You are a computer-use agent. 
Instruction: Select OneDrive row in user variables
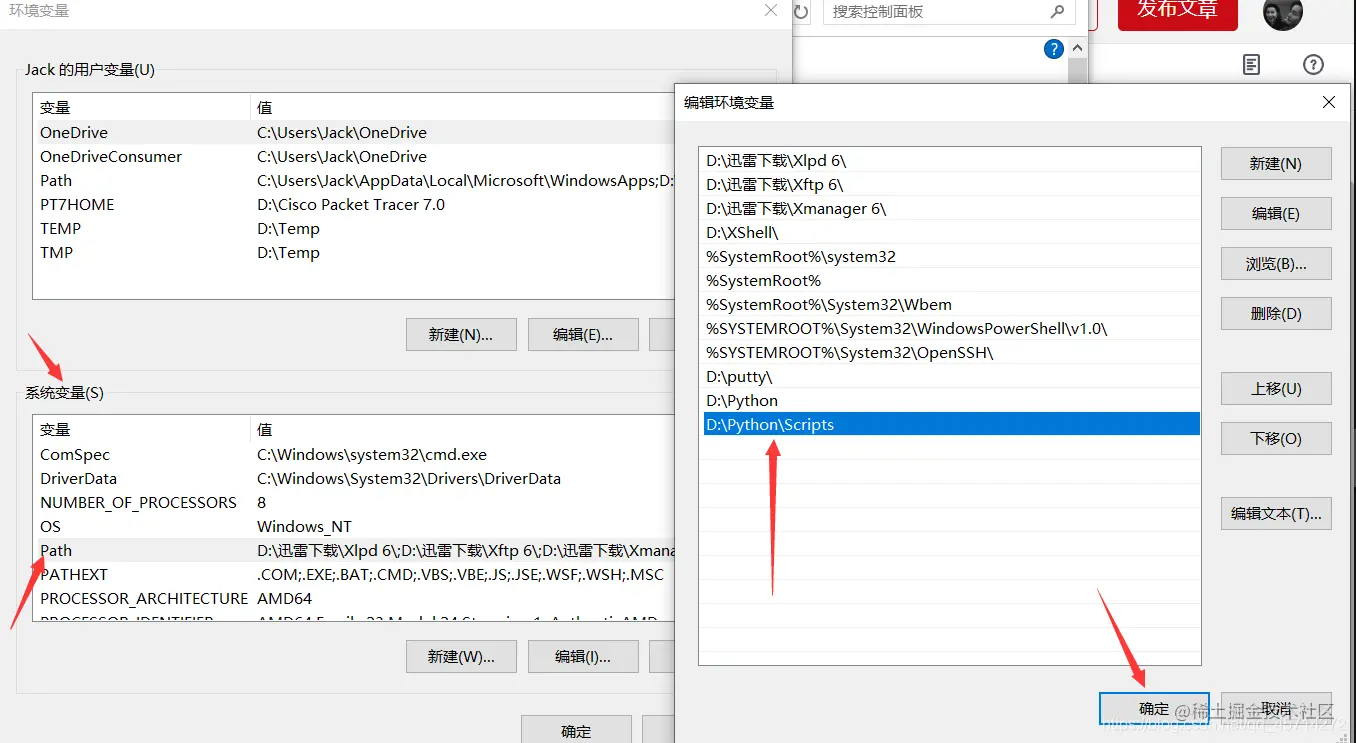pyautogui.click(x=354, y=132)
